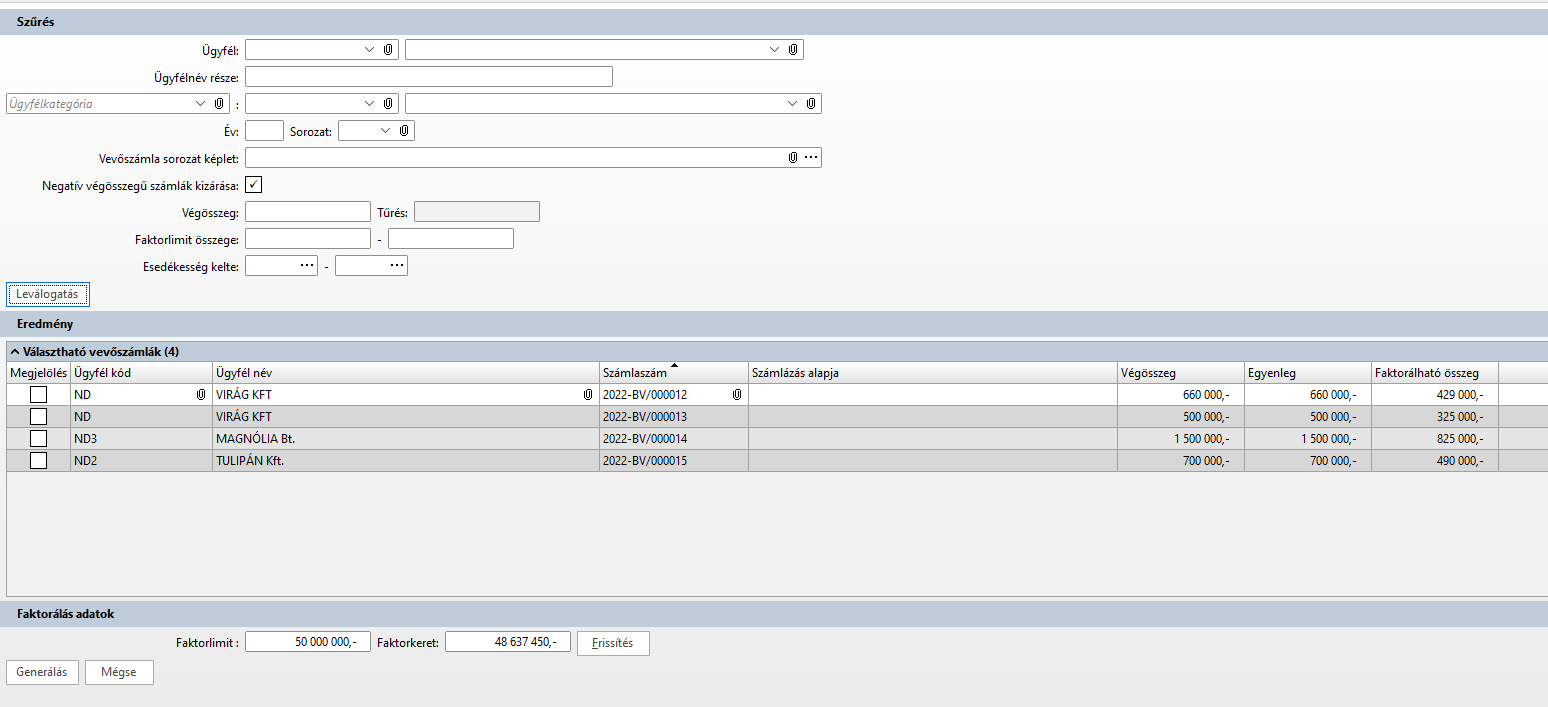
Task: Select MAGNÓLIA Bt. cell
Action: 406,439
